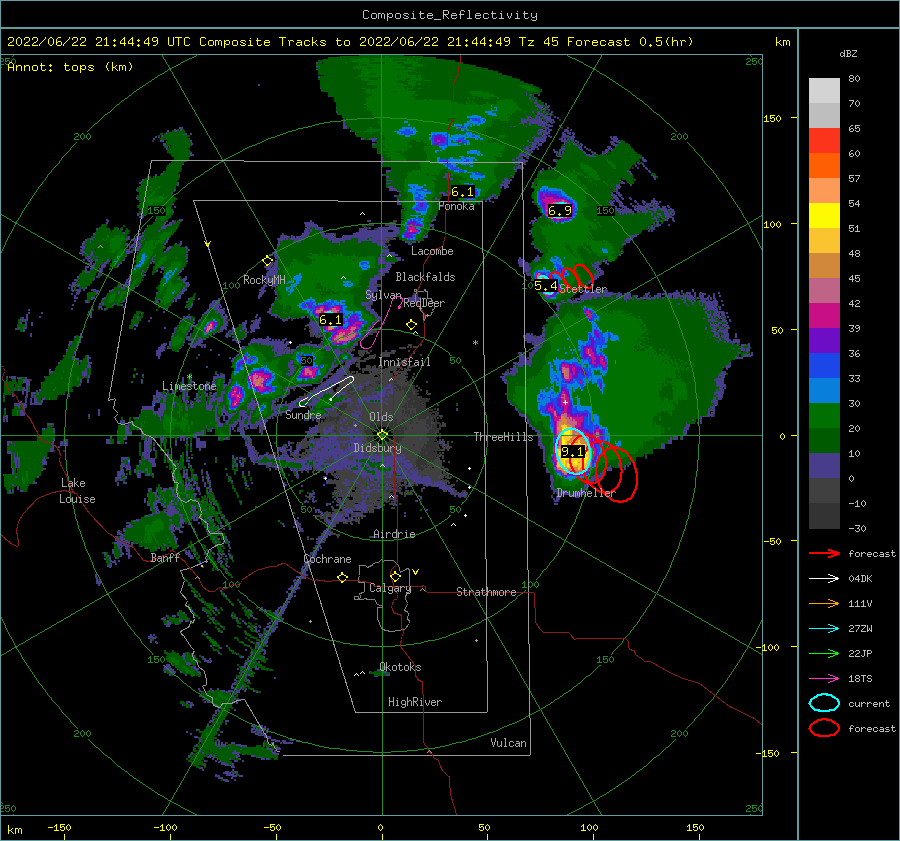This screenshot has width=900, height=841.
Task: Click the yellow diamond marker above Calgary
Action: pyautogui.click(x=395, y=576)
